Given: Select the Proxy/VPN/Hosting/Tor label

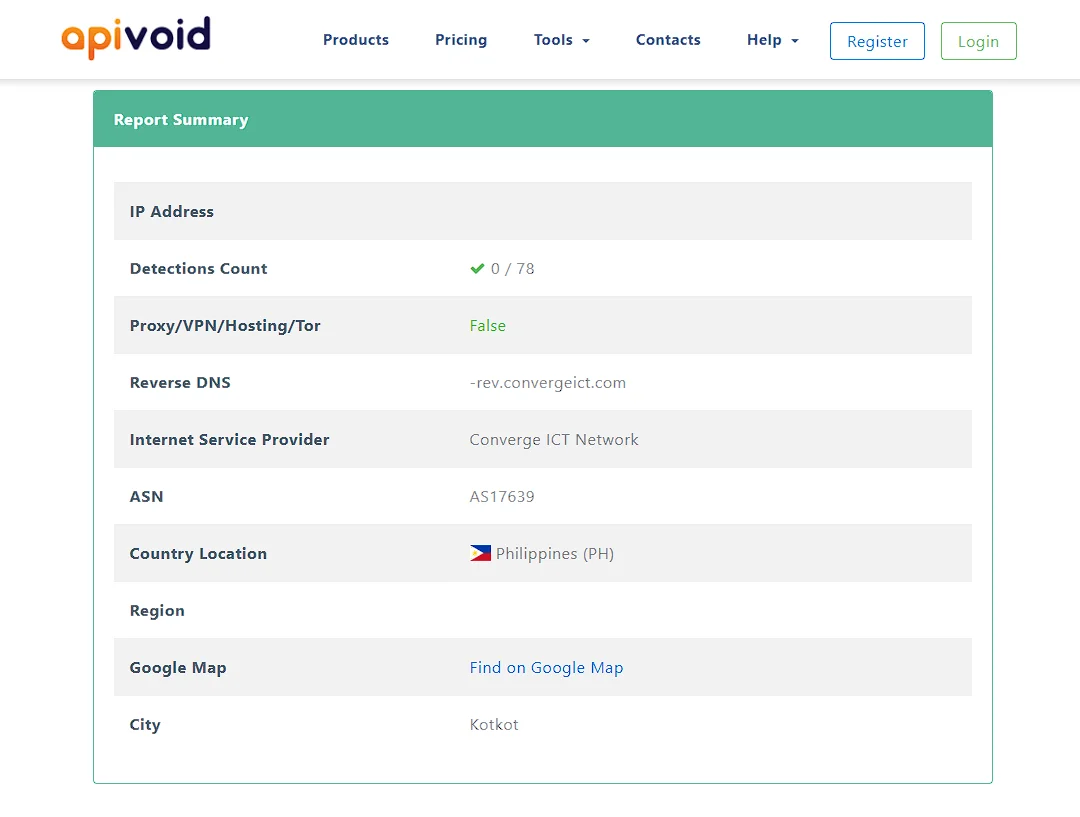Looking at the screenshot, I should click(225, 326).
